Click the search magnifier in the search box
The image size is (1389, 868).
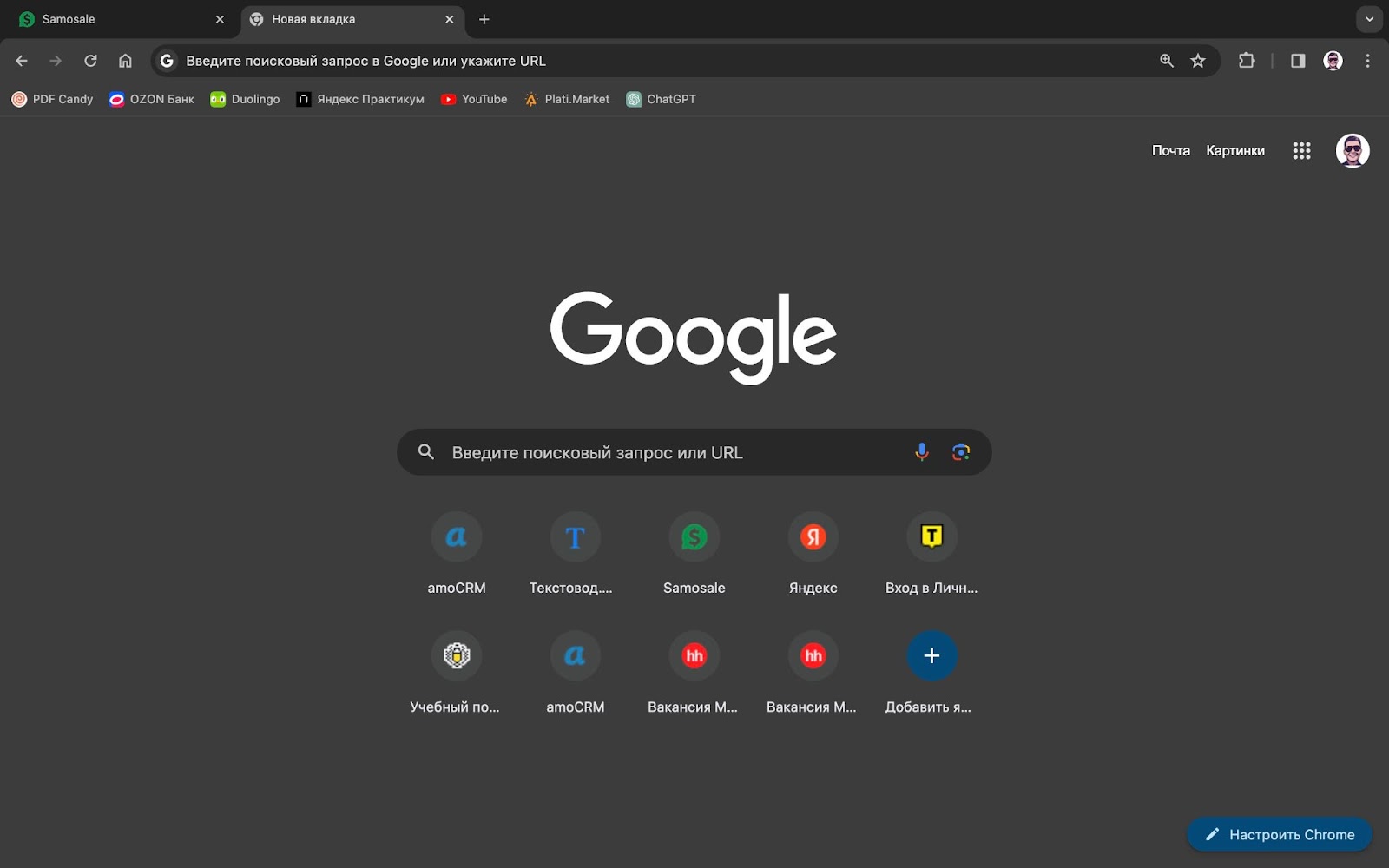point(426,452)
